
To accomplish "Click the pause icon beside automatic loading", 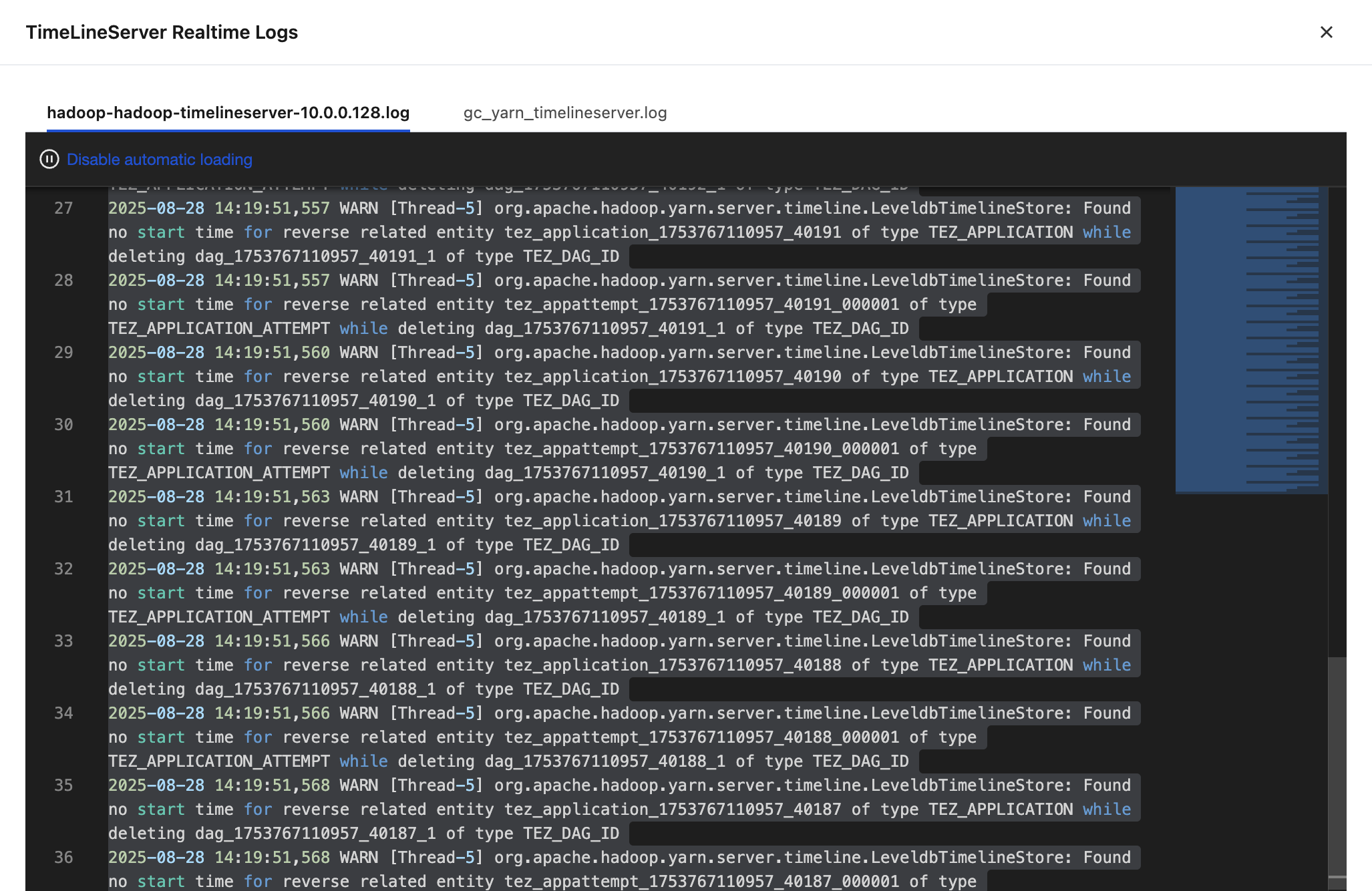I will 49,159.
